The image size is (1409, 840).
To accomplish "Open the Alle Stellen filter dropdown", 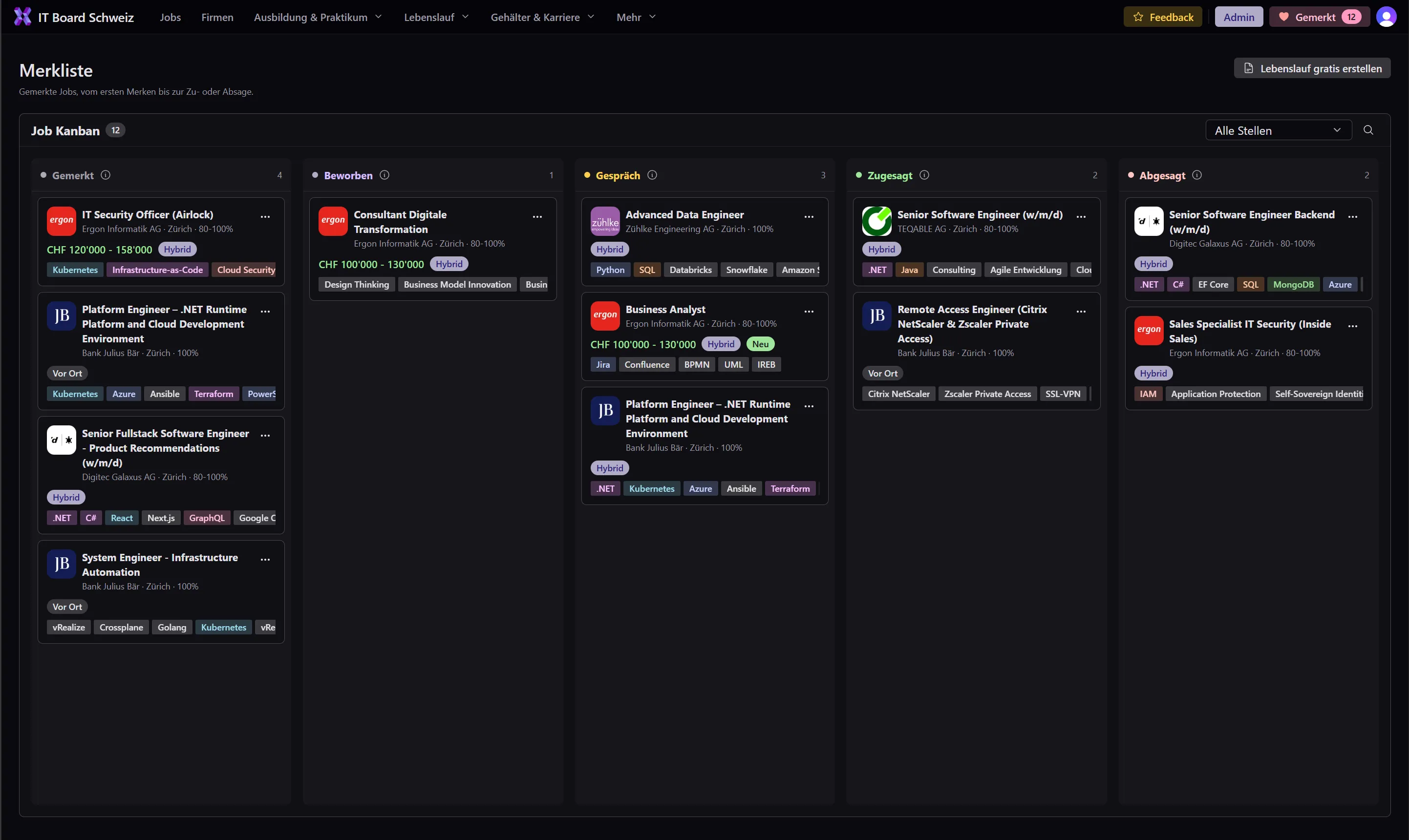I will (1278, 130).
